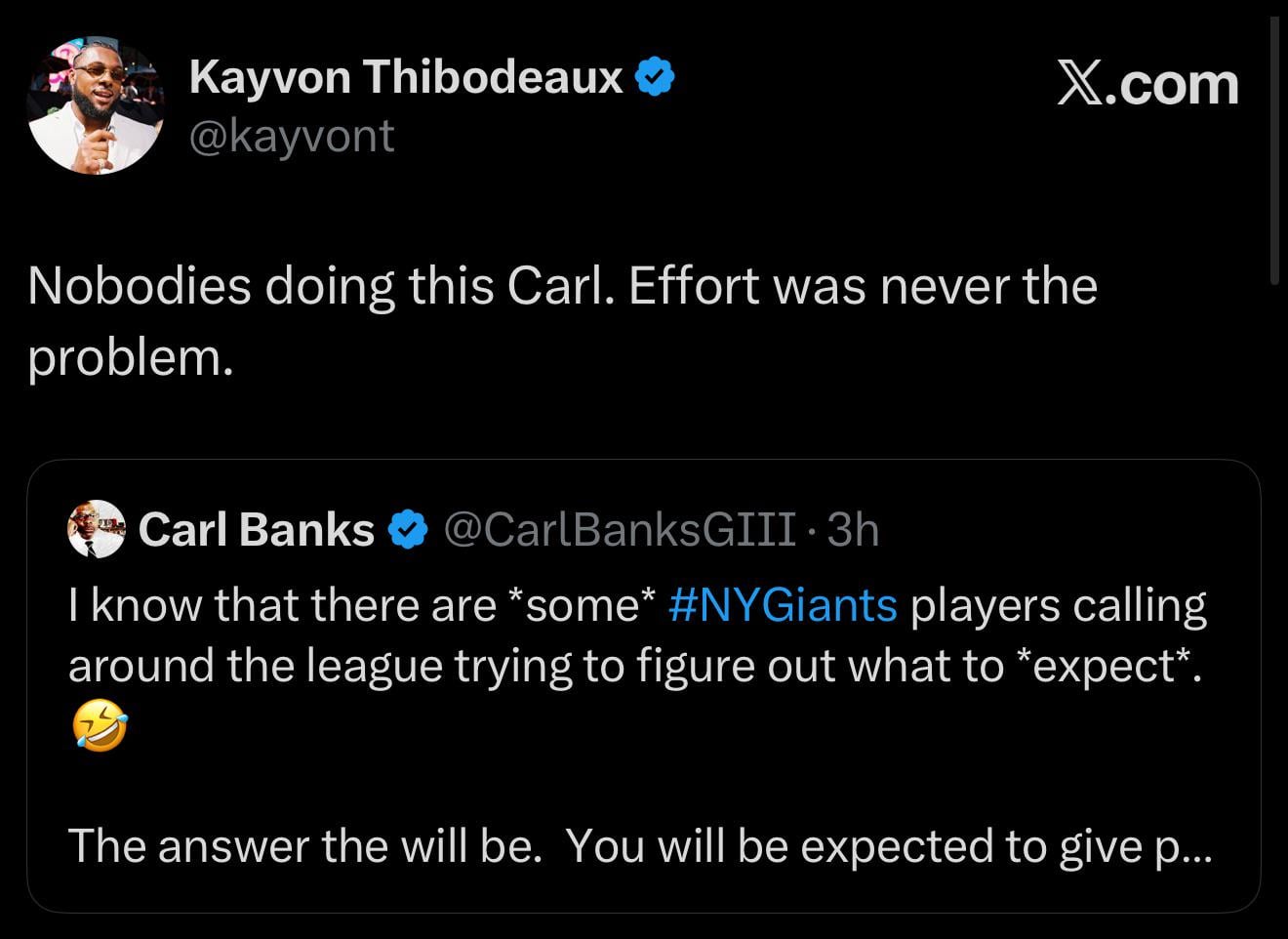
Task: Click the X letter in the X.com branding
Action: tap(1076, 86)
